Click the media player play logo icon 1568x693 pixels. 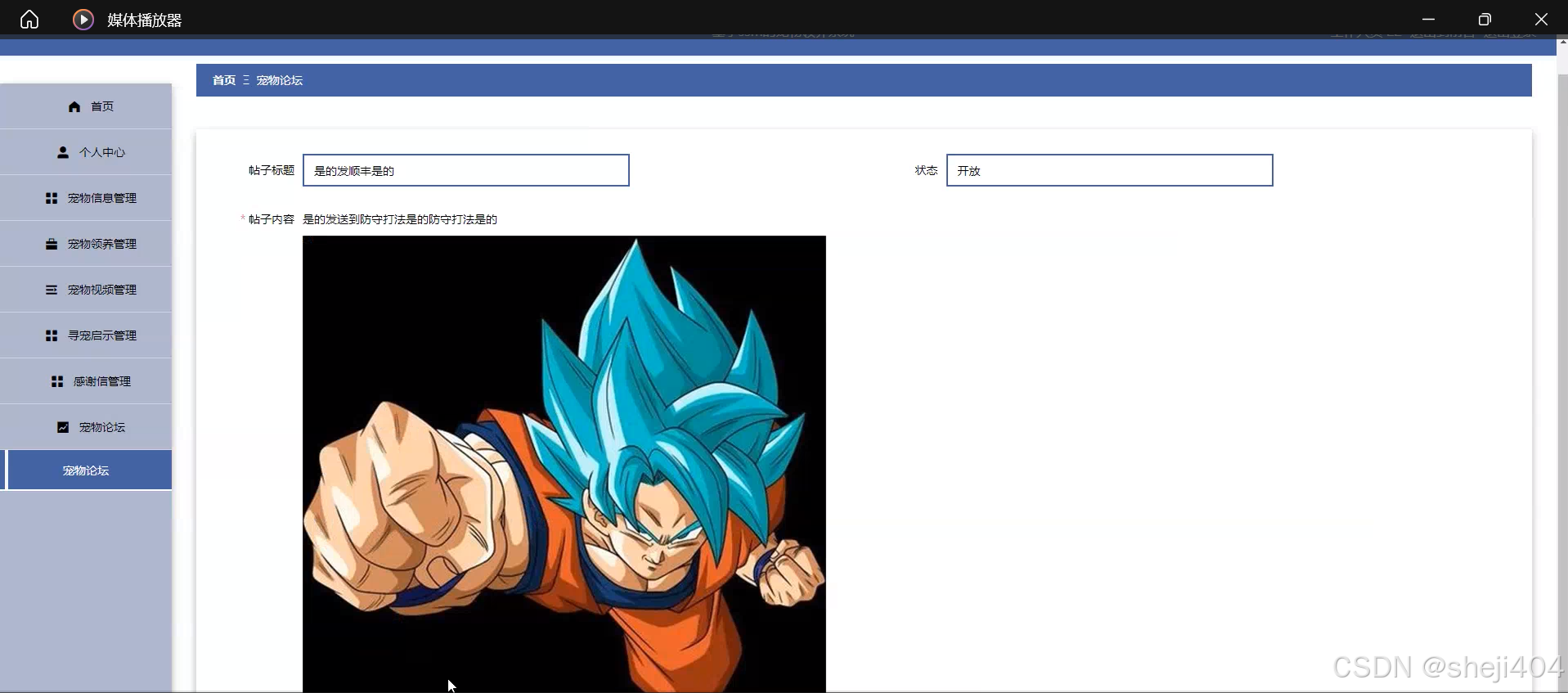pyautogui.click(x=83, y=19)
